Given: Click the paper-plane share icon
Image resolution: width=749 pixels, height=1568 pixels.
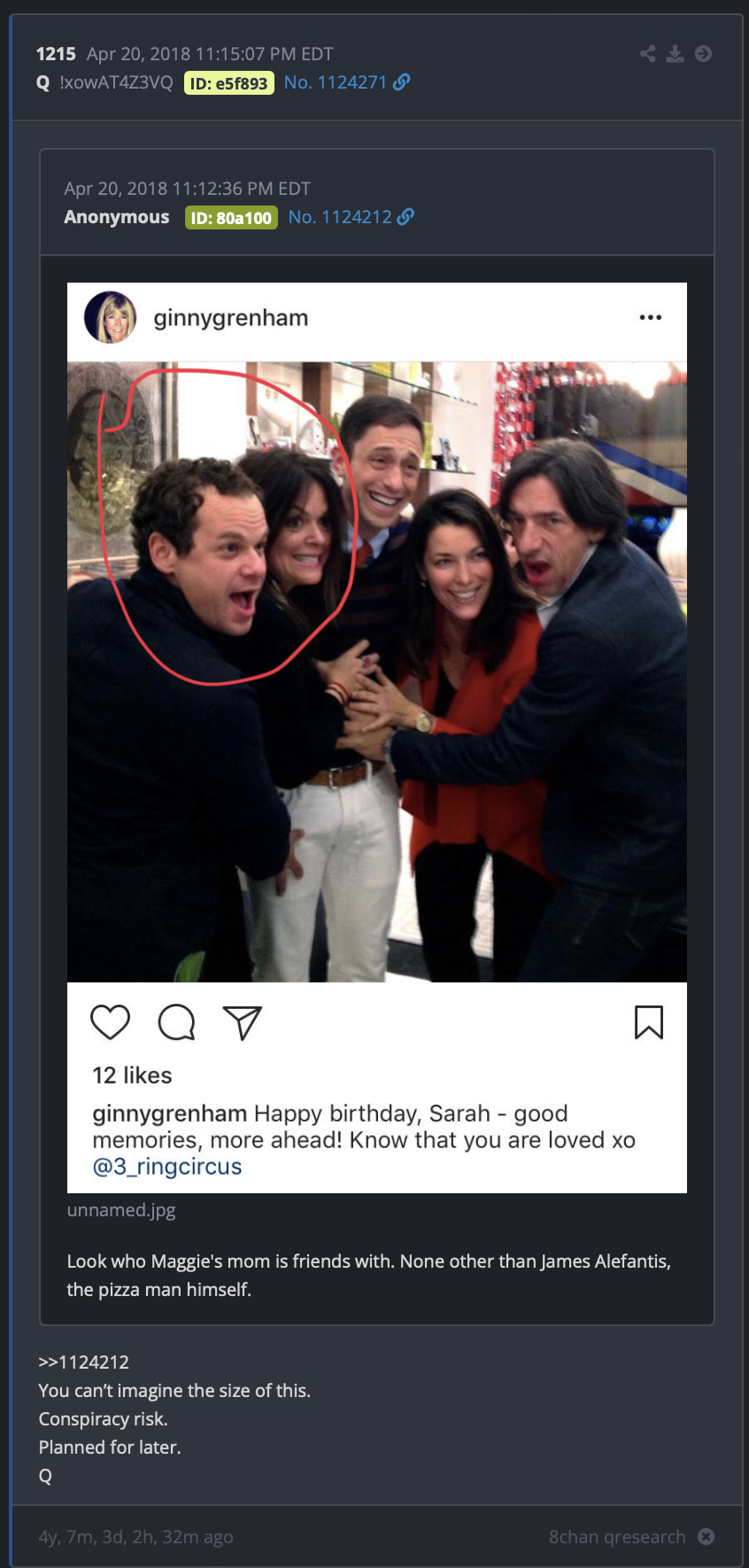Looking at the screenshot, I should 243,1022.
